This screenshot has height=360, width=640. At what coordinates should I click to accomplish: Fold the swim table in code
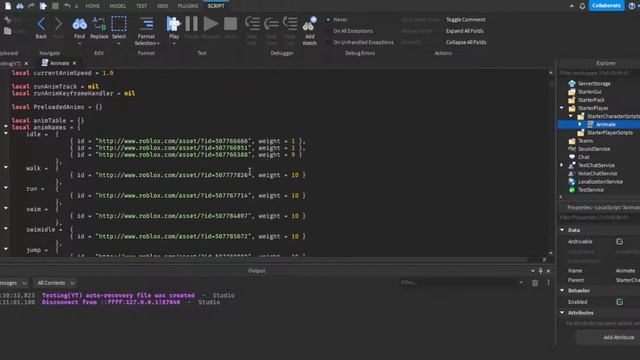(x=6, y=208)
